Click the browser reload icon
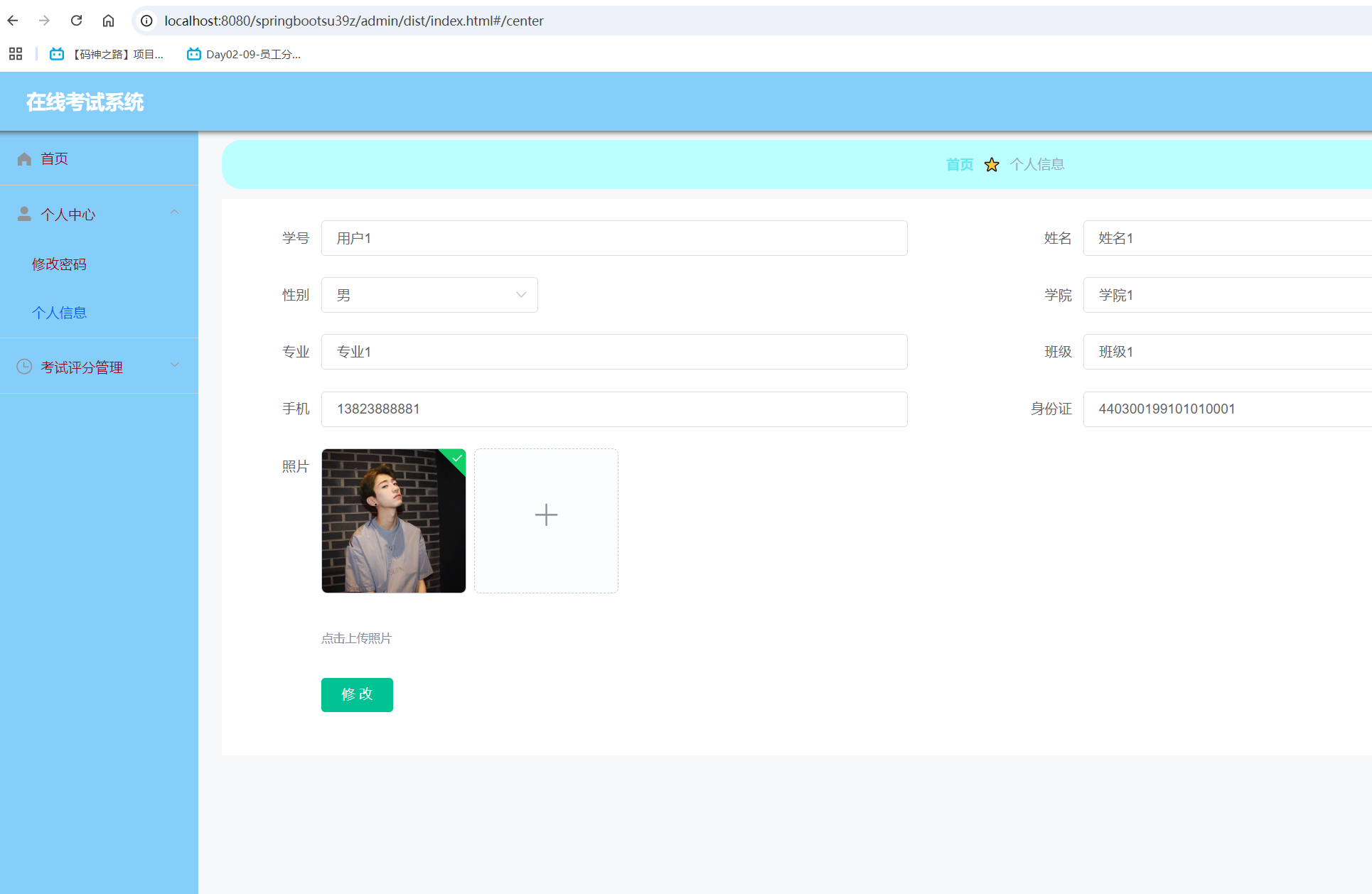Viewport: 1372px width, 894px height. tap(76, 21)
